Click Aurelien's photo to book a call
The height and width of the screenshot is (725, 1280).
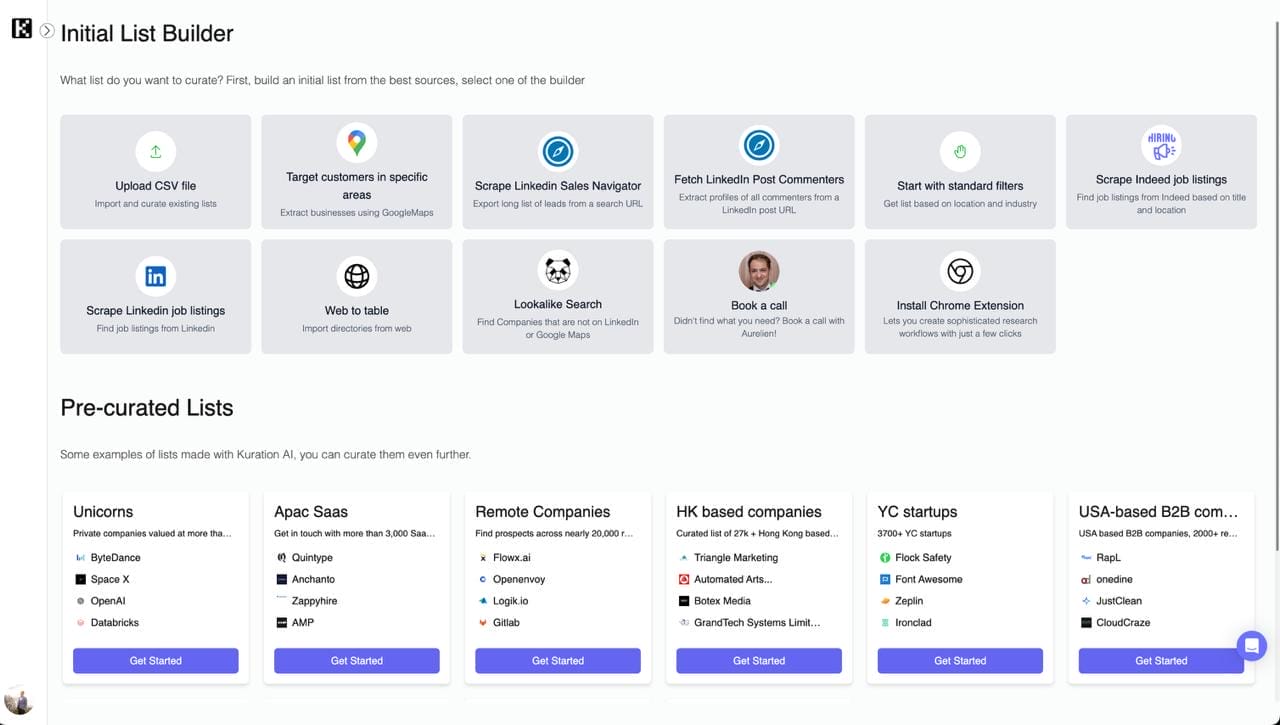(759, 271)
